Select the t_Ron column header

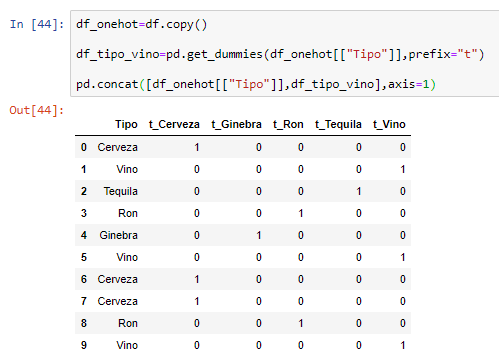[x=288, y=124]
